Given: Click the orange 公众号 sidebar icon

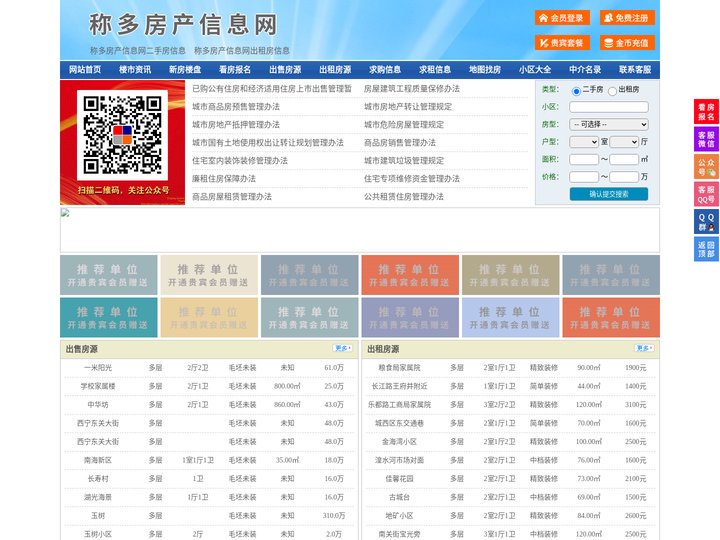Looking at the screenshot, I should tap(706, 167).
